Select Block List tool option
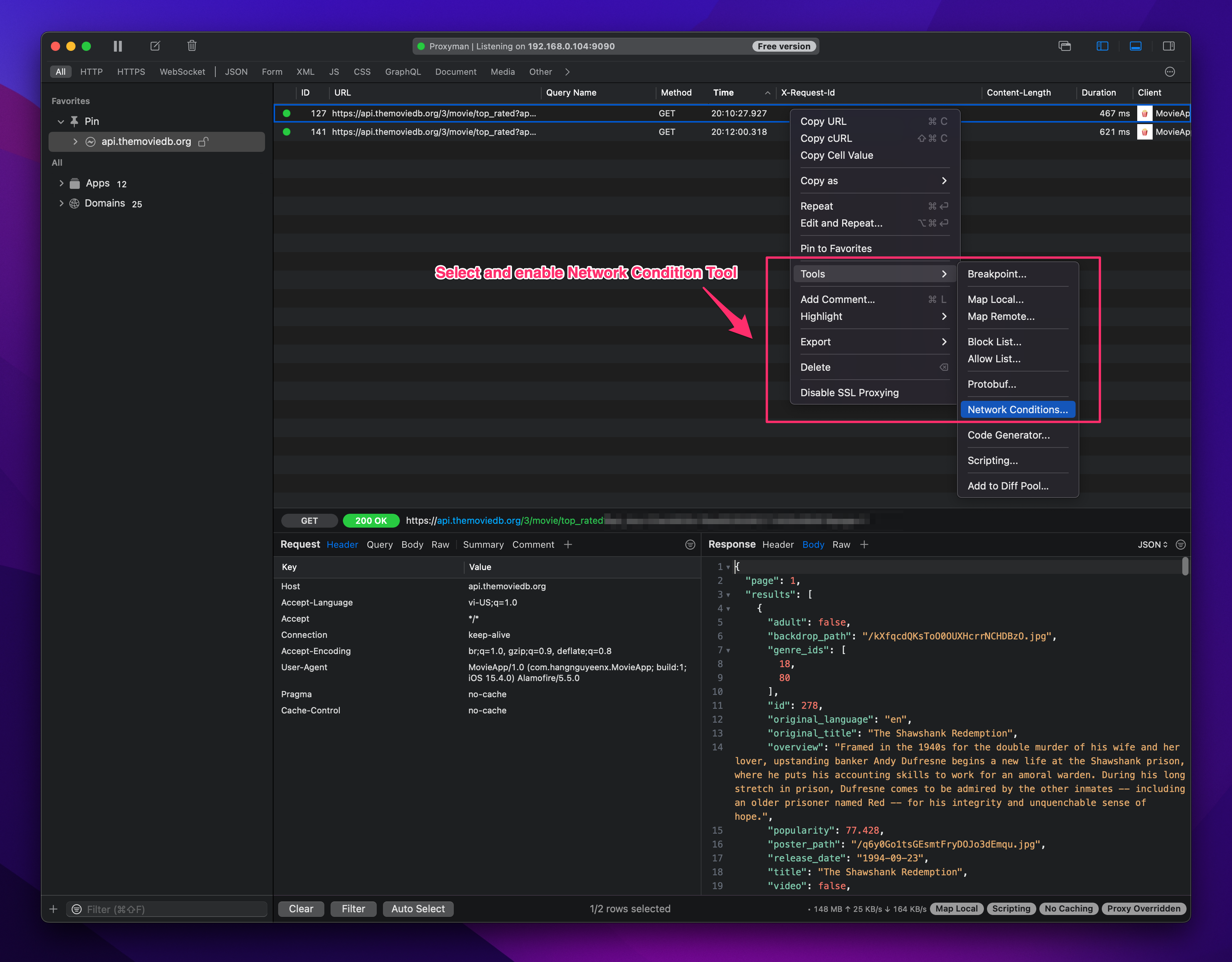Screen dimensions: 1232x962 pyautogui.click(x=993, y=342)
